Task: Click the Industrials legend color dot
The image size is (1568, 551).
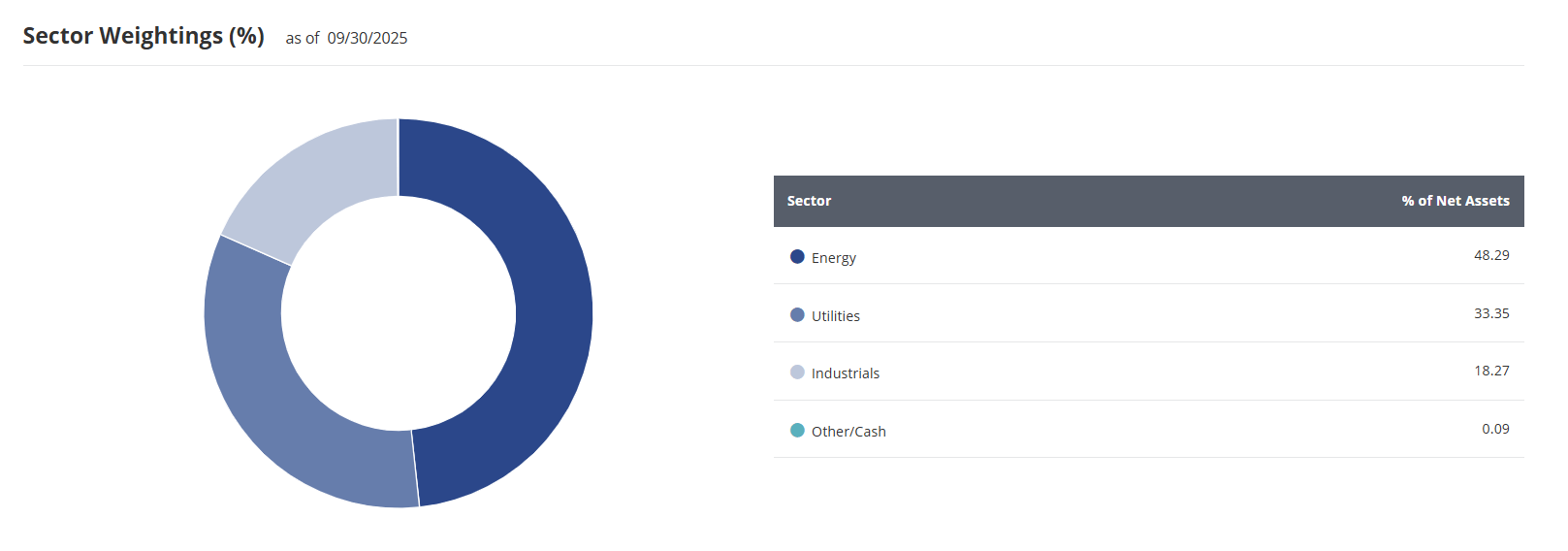Action: tap(797, 373)
